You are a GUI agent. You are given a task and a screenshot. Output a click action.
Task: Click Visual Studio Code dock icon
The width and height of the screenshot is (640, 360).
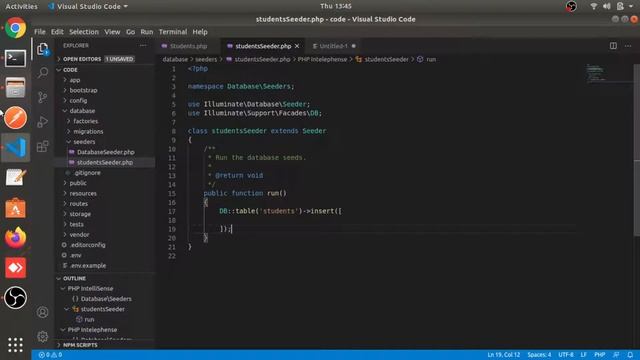[16, 147]
